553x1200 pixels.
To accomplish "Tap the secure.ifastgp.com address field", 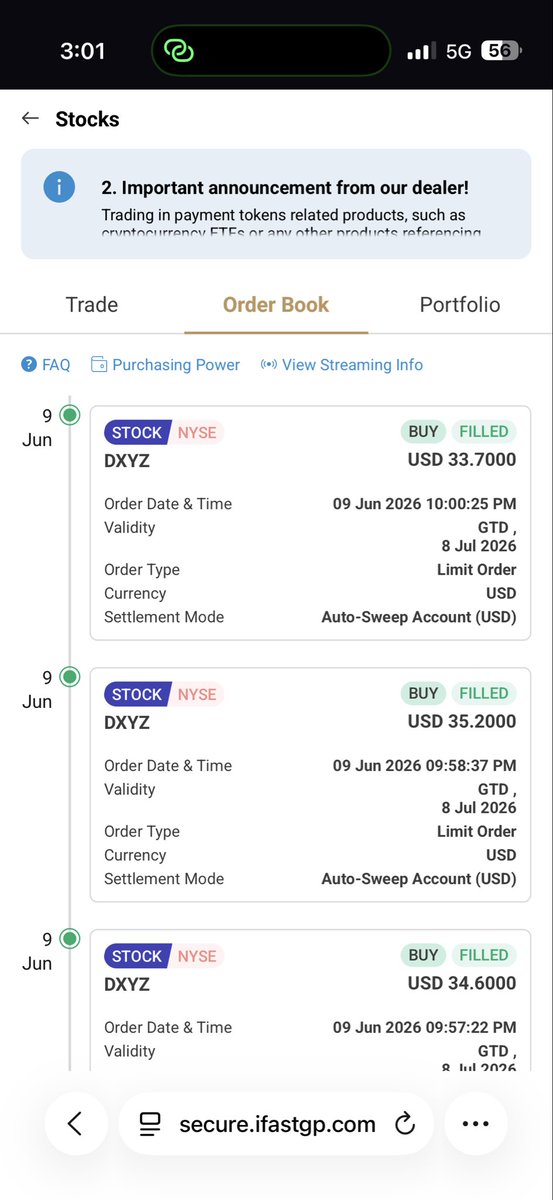I will 277,1124.
